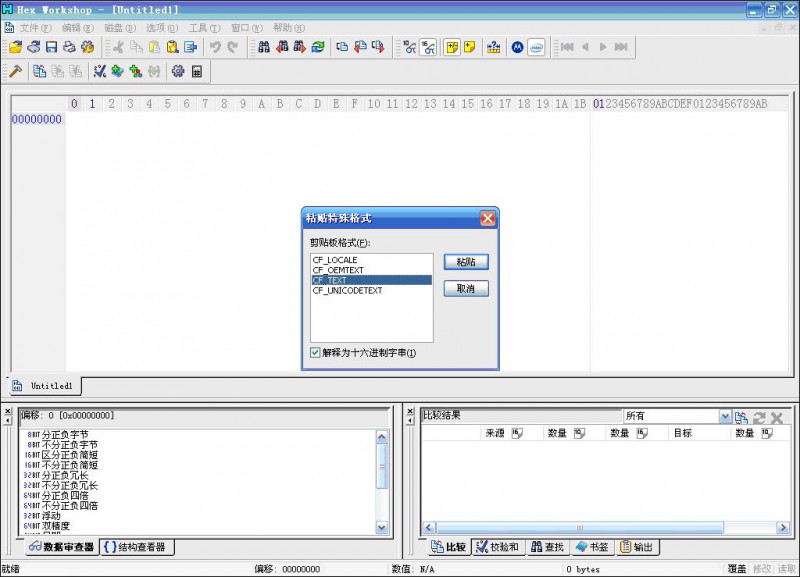Click compare results horizontal scrollbar thumb

coord(580,528)
